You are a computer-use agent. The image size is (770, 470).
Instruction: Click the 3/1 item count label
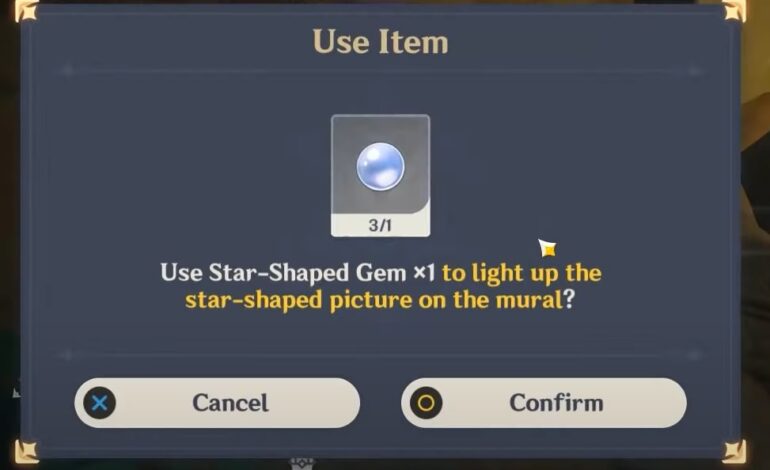pyautogui.click(x=380, y=225)
